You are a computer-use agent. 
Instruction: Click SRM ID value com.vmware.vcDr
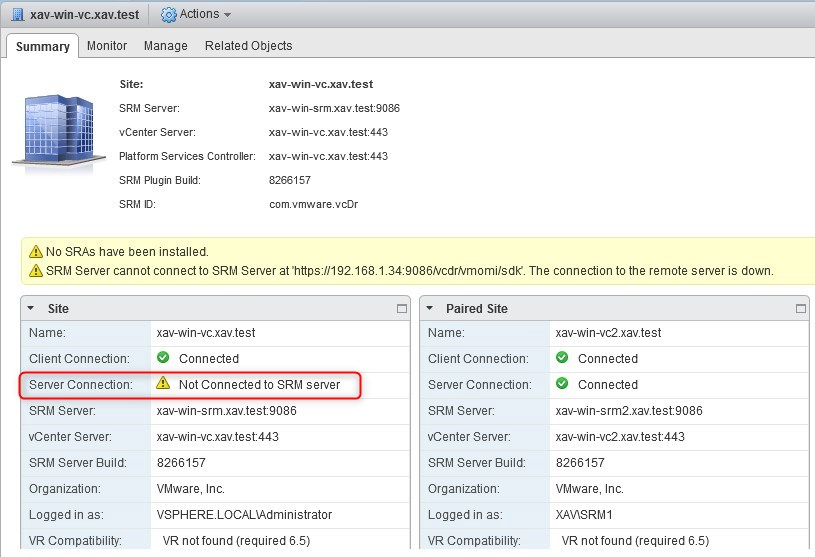pyautogui.click(x=313, y=204)
